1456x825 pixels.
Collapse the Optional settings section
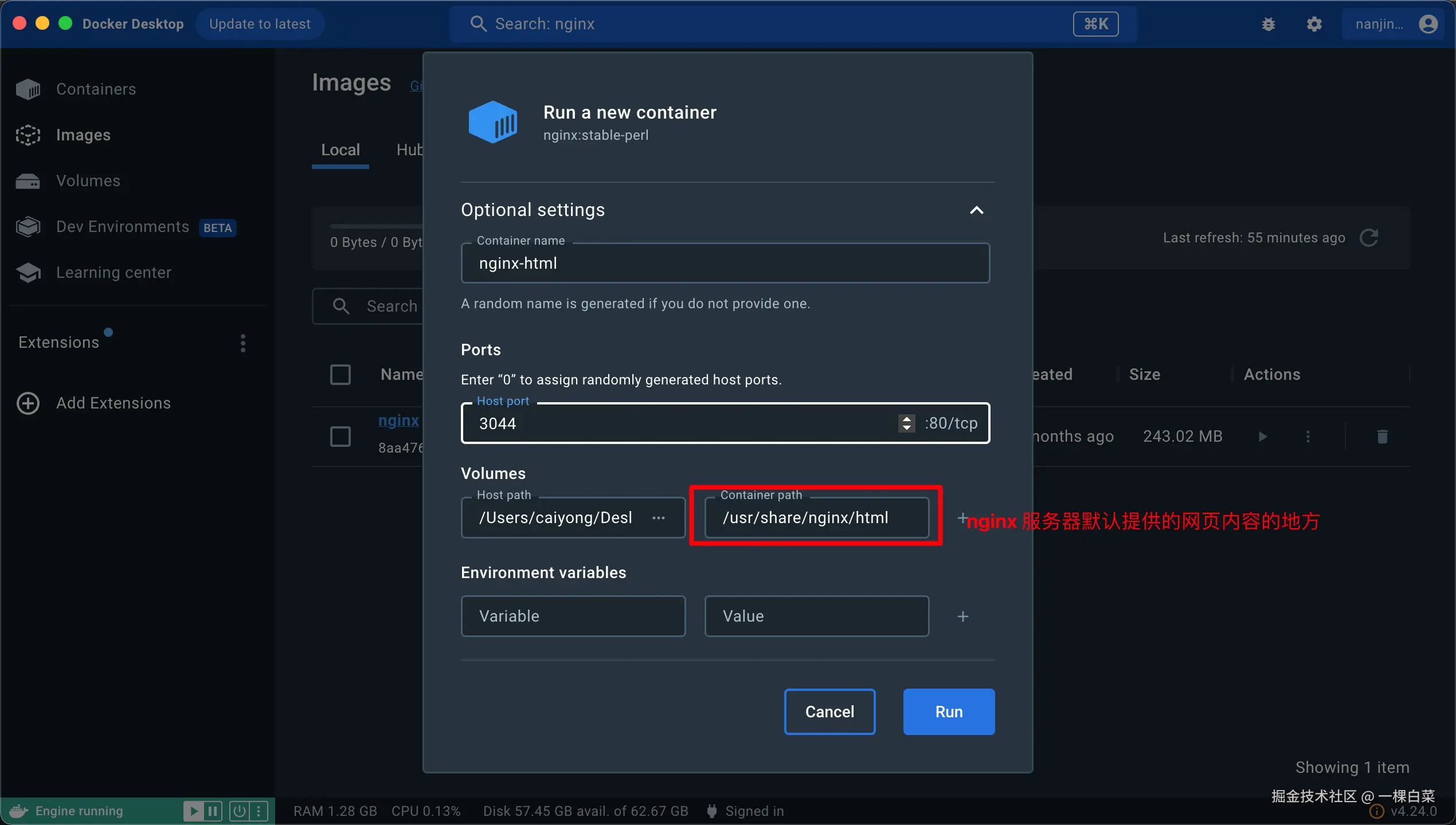976,210
